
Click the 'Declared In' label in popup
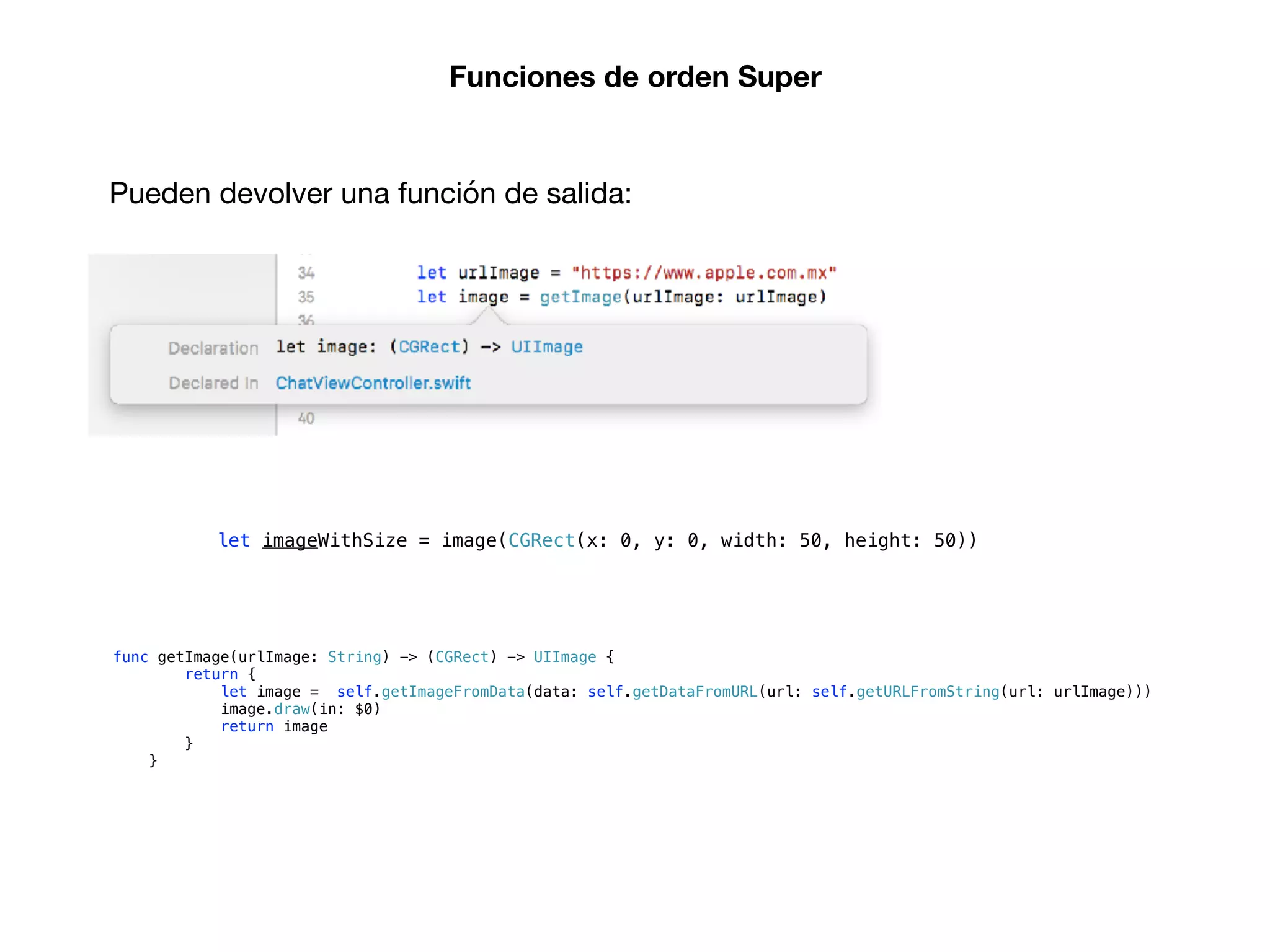(213, 383)
